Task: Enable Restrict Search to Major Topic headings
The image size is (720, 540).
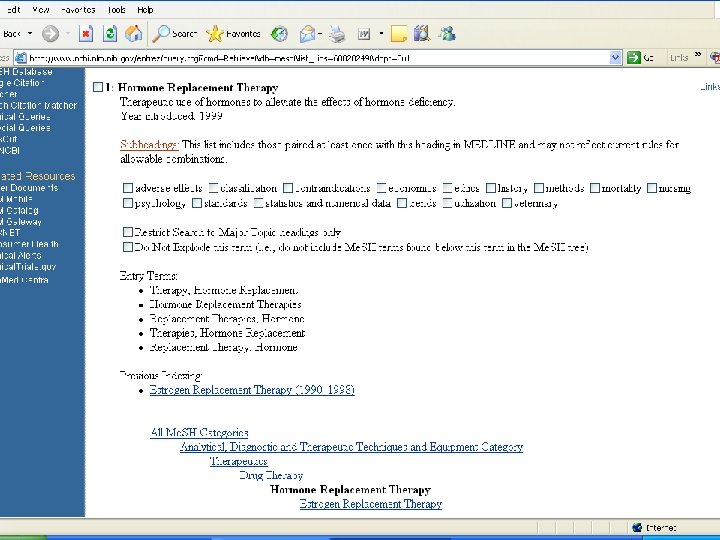Action: click(128, 232)
